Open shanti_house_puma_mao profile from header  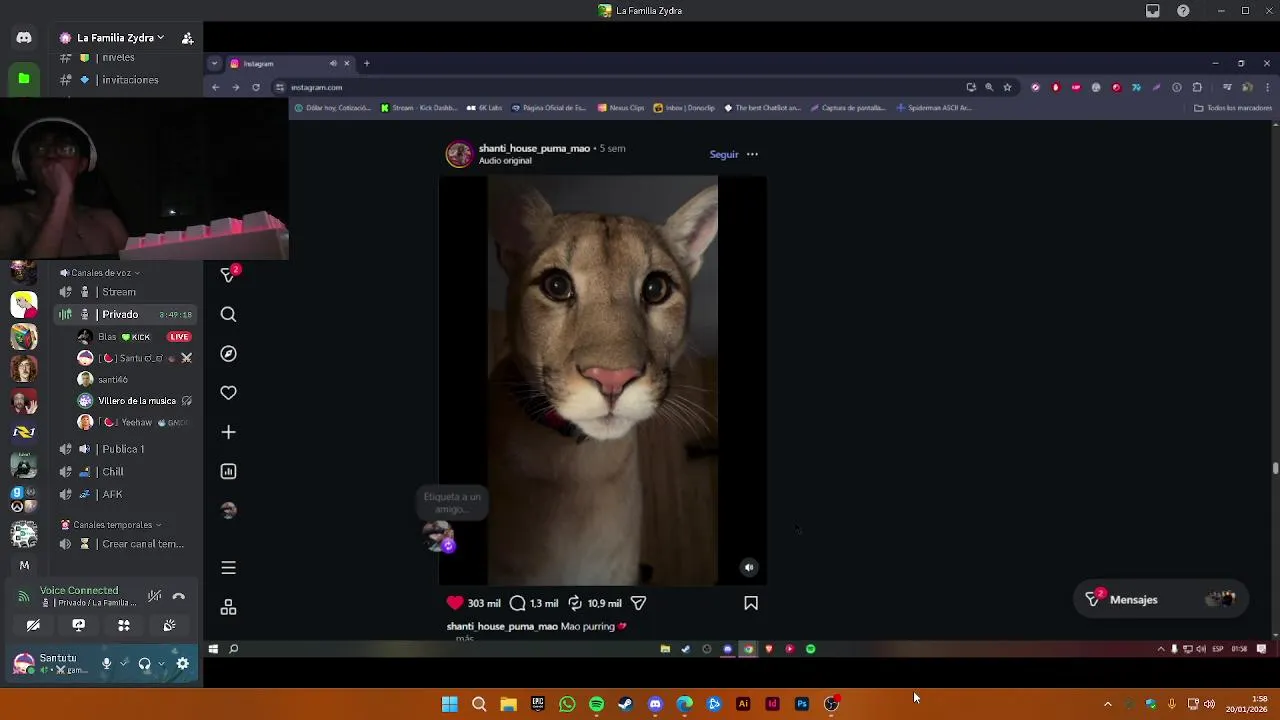click(534, 148)
